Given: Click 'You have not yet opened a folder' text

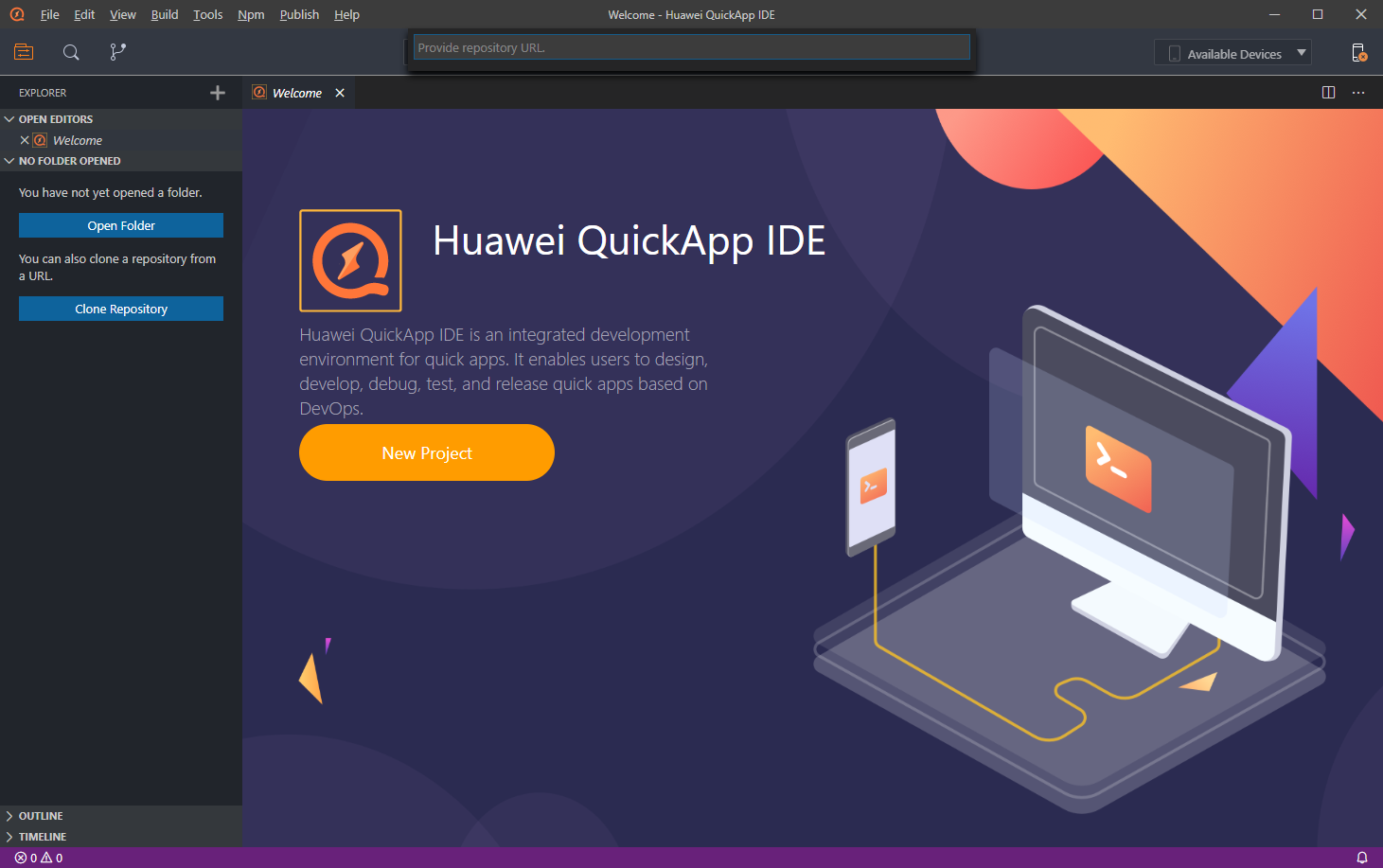Looking at the screenshot, I should [111, 192].
